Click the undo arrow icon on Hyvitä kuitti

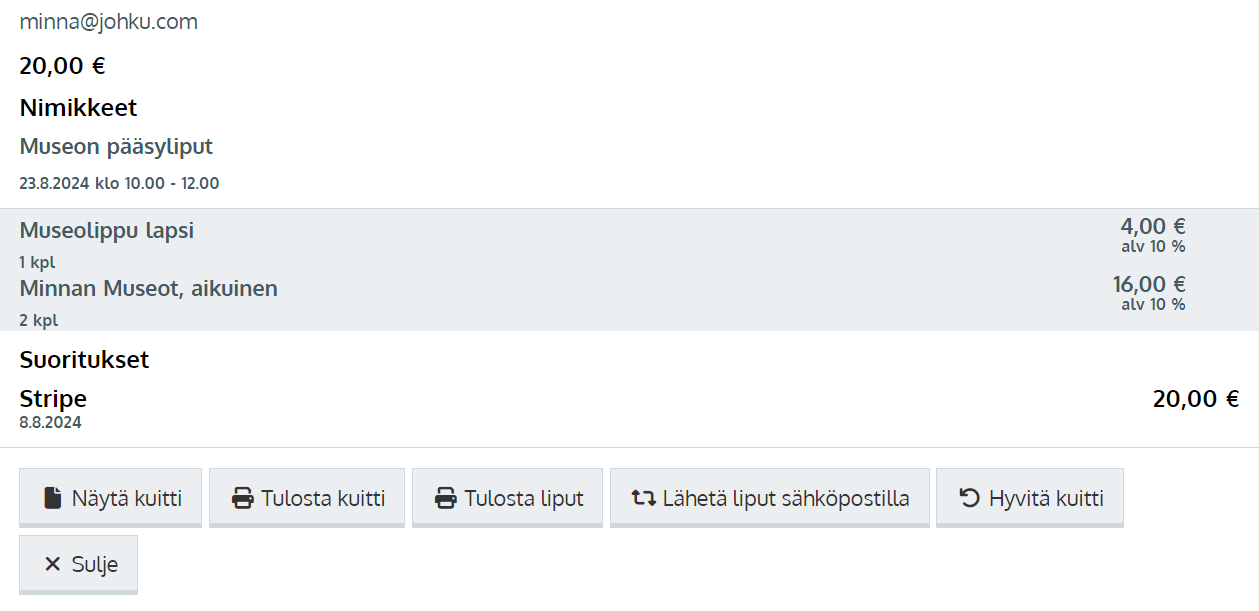pyautogui.click(x=969, y=498)
